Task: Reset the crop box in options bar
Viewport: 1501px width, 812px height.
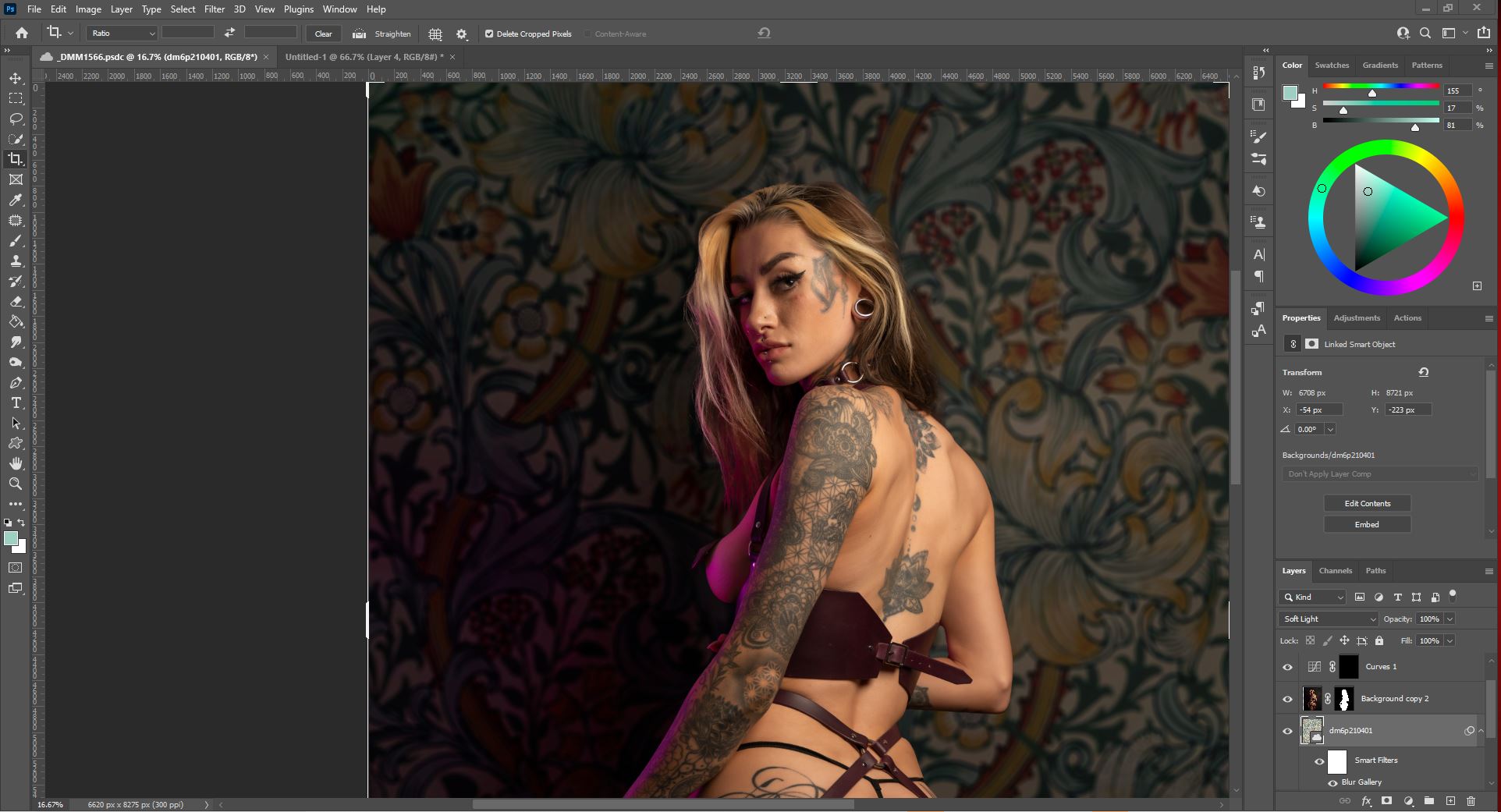Action: (x=764, y=33)
